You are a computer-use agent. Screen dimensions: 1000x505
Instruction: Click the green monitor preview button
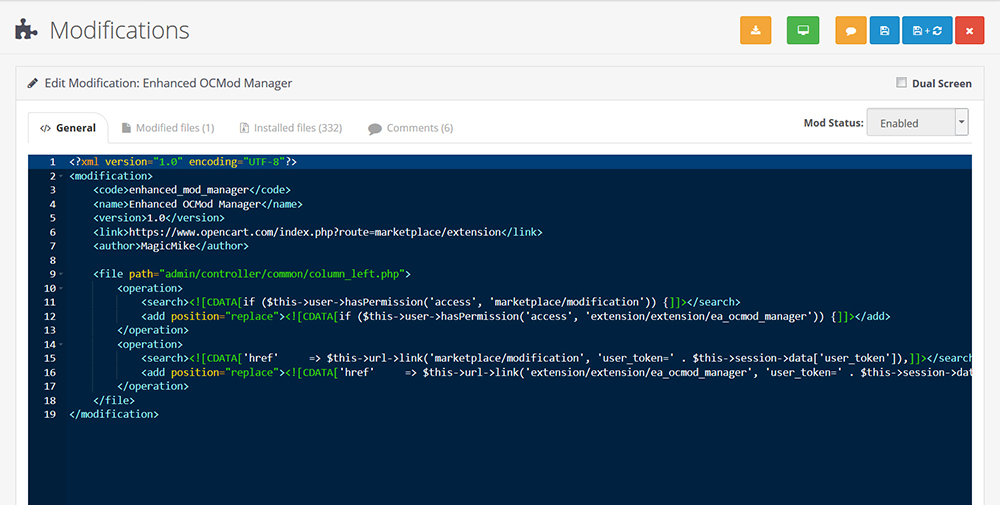point(803,31)
